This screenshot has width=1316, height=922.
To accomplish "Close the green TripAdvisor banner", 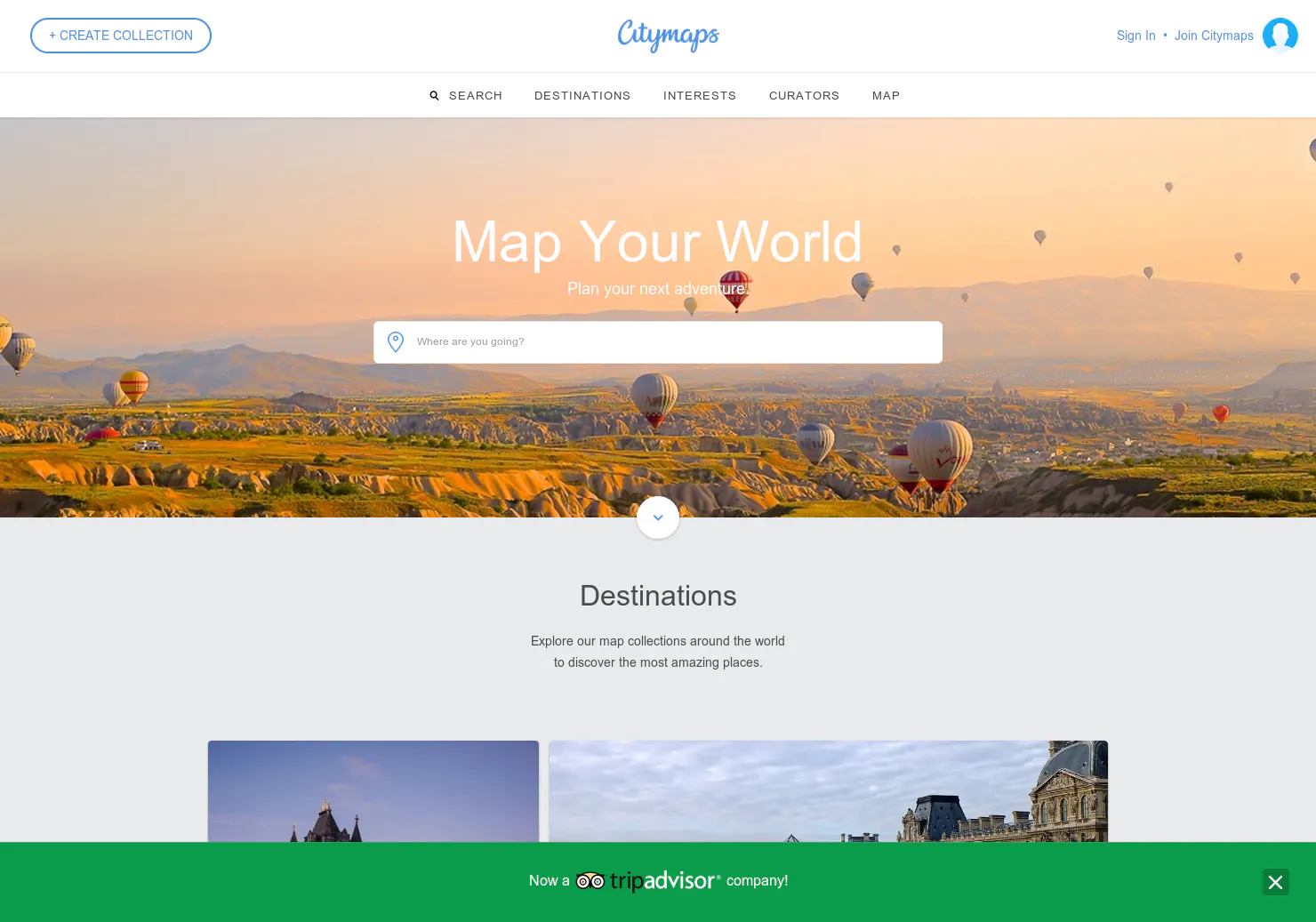I will coord(1276,882).
